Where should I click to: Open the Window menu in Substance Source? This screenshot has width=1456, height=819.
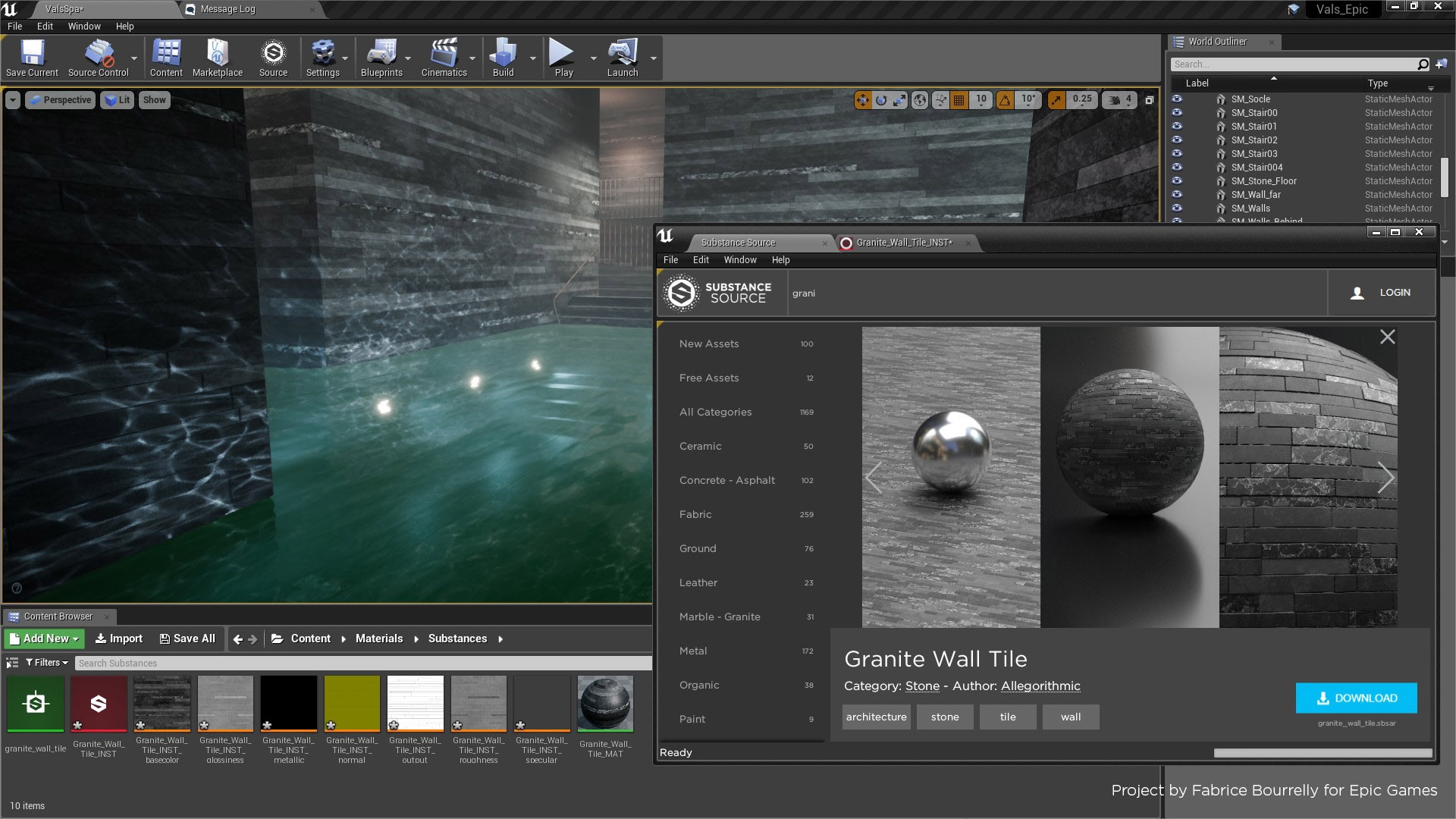pos(739,259)
